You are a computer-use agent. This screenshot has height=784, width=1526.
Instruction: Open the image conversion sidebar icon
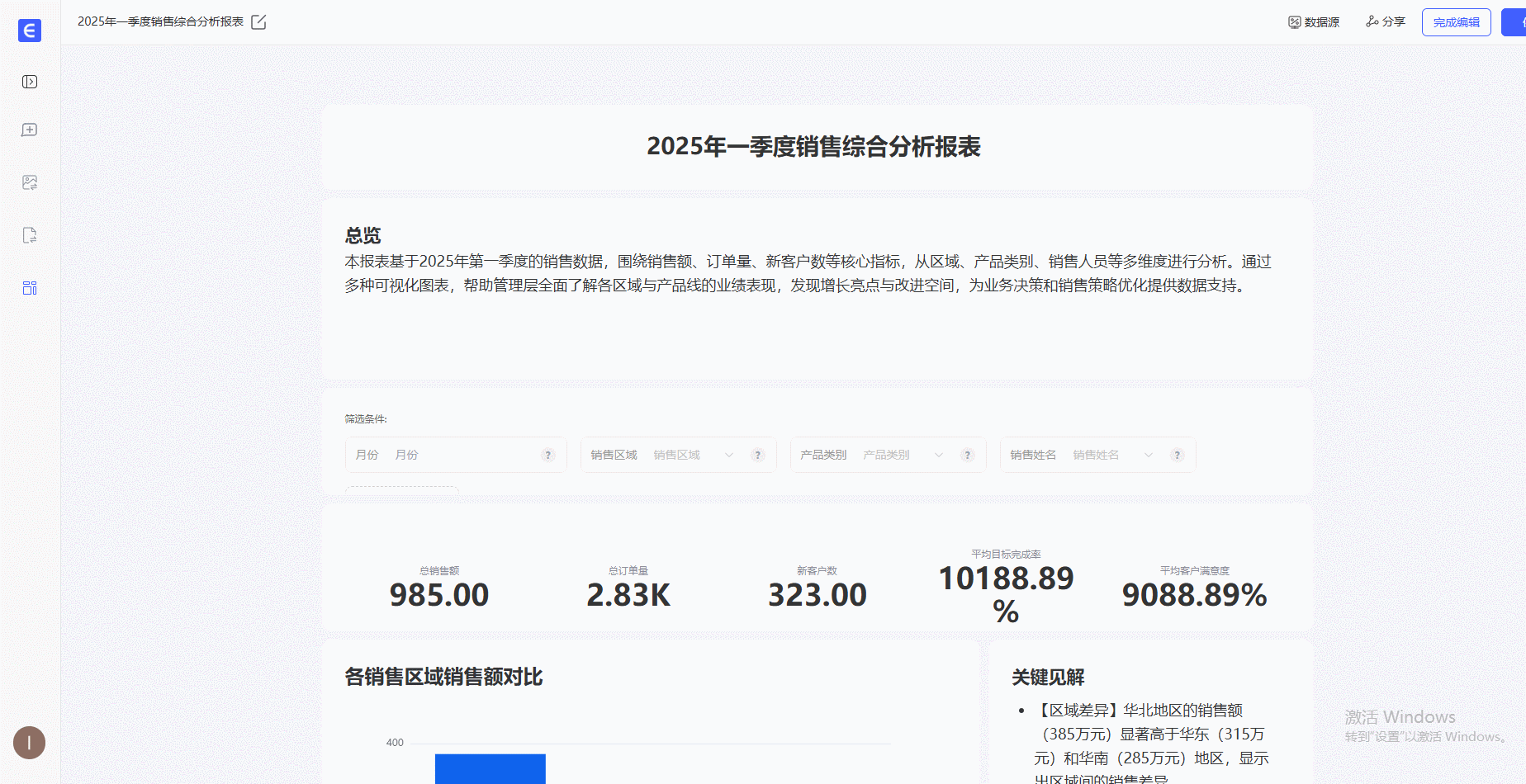coord(30,182)
